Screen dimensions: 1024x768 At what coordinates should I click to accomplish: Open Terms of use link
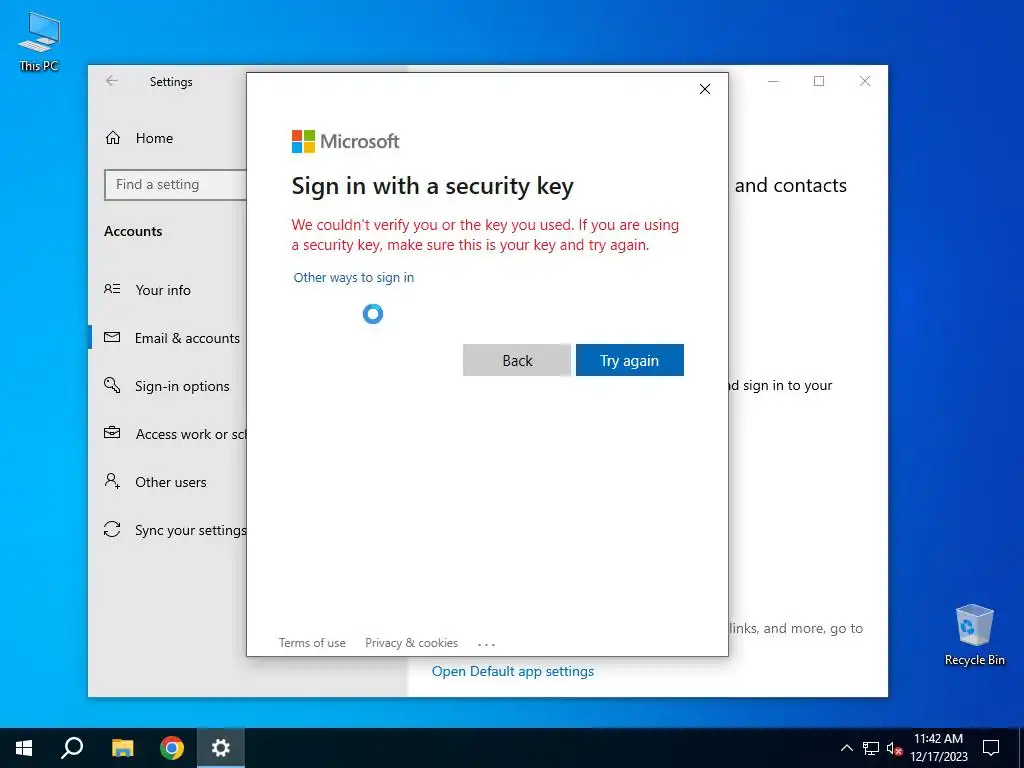(312, 643)
